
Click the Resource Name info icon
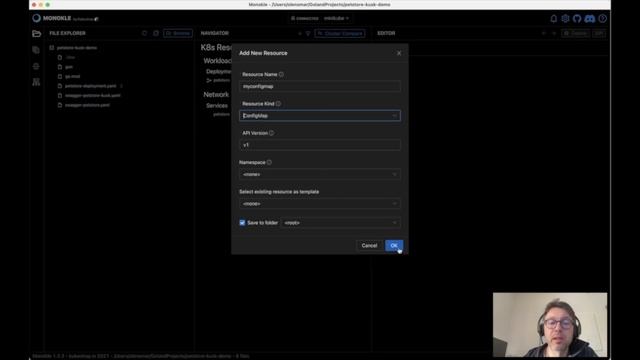point(281,74)
